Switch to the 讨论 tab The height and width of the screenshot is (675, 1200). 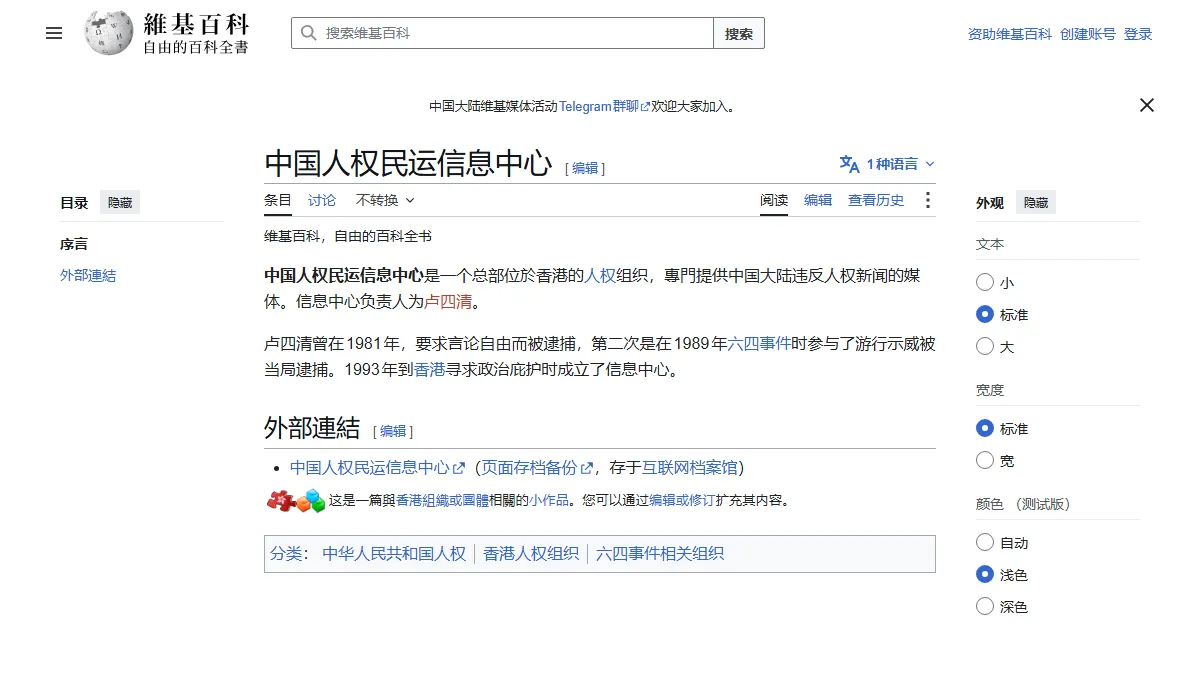coord(322,200)
